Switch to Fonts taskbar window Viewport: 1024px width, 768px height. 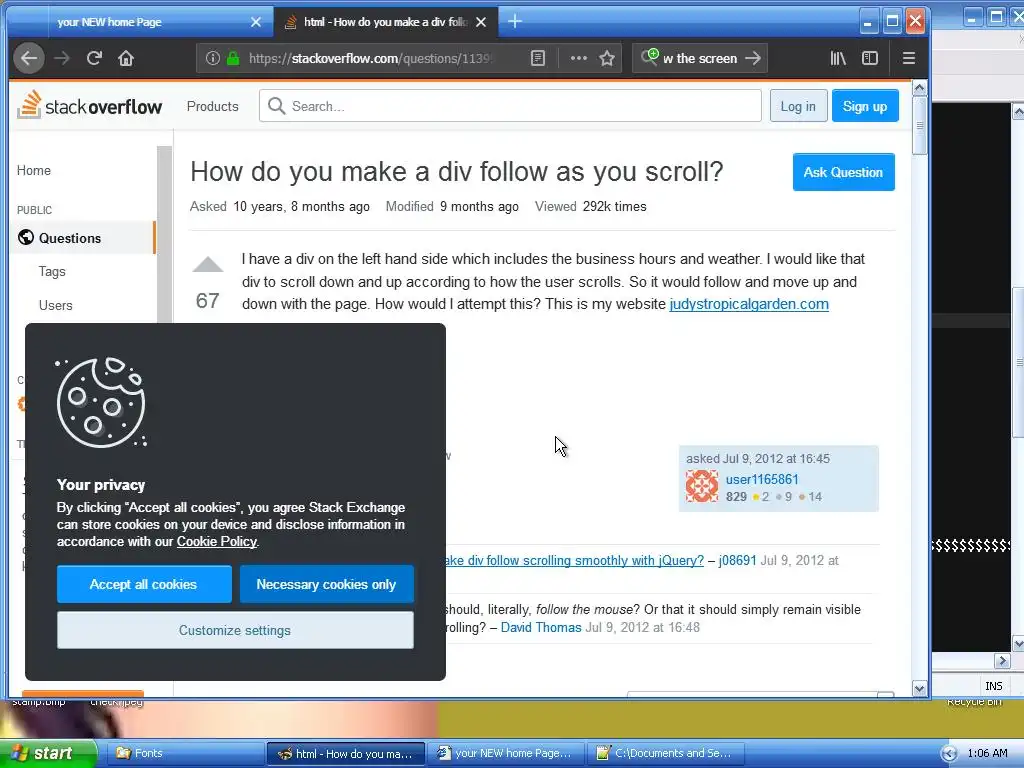(x=183, y=753)
